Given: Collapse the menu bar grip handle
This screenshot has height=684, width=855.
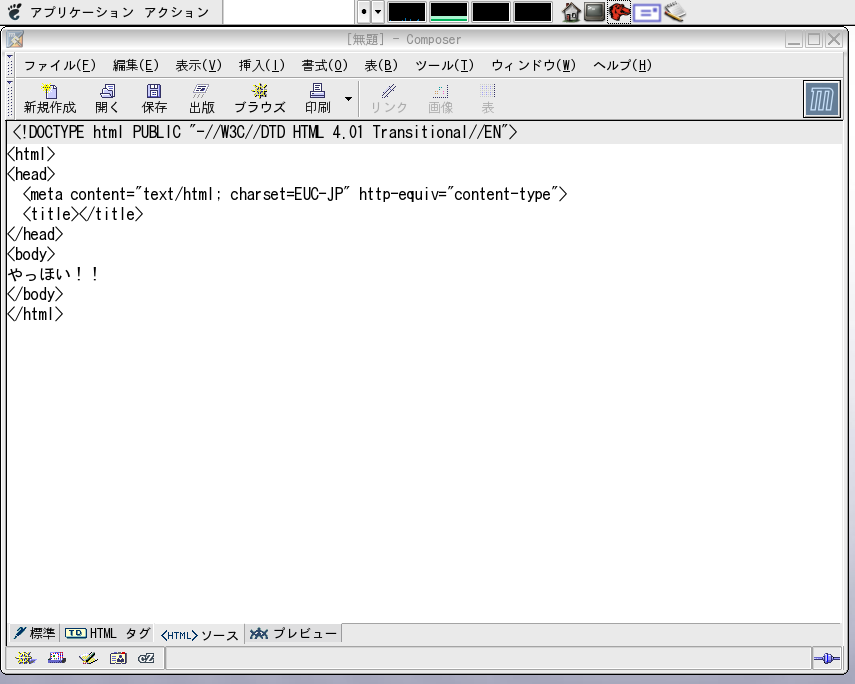Looking at the screenshot, I should [x=10, y=65].
